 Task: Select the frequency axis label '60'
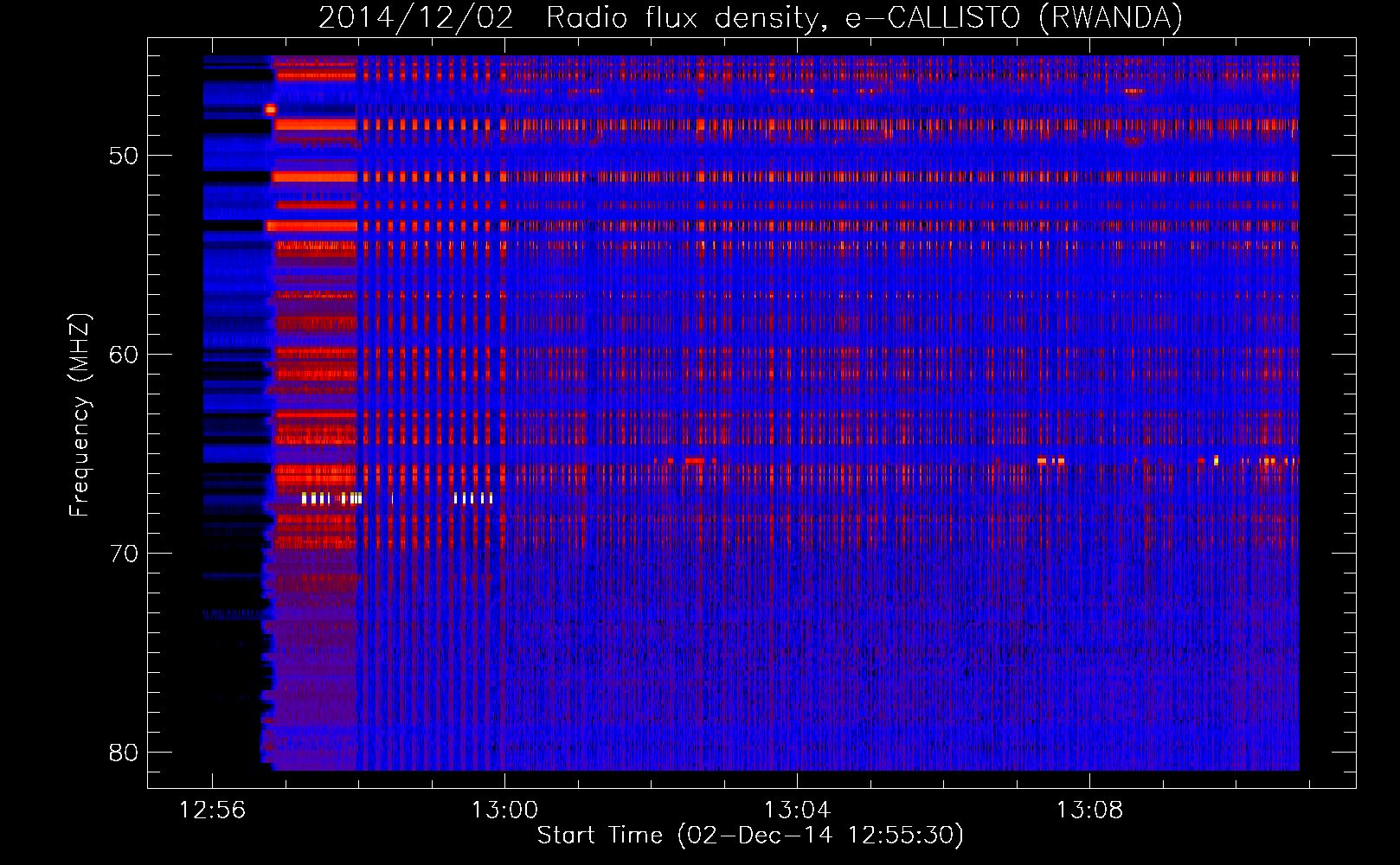pyautogui.click(x=124, y=355)
